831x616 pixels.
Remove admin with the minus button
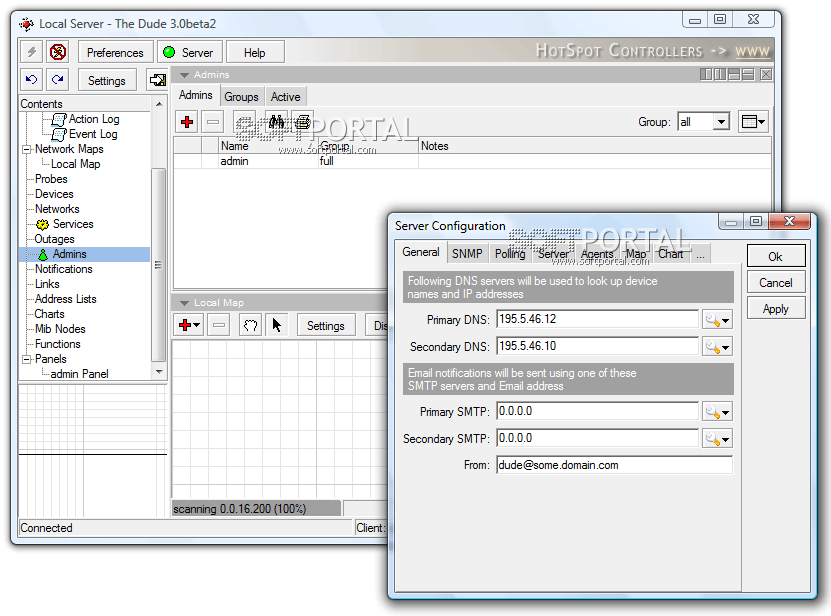click(x=213, y=122)
